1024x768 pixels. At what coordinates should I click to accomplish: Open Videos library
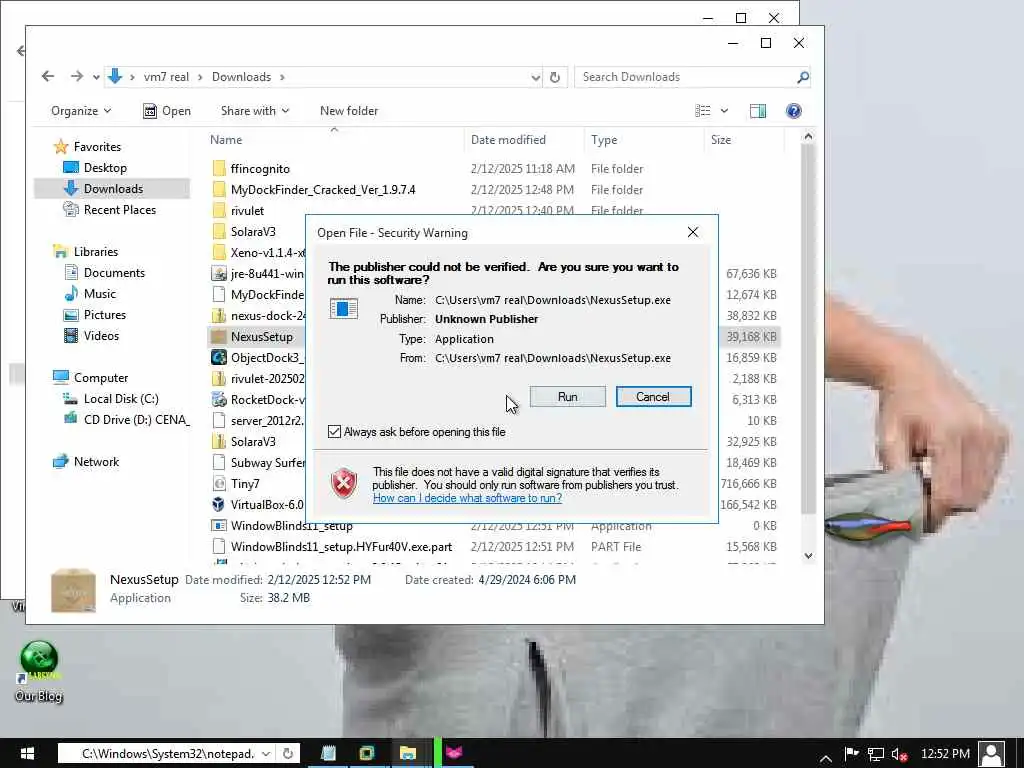coord(101,336)
